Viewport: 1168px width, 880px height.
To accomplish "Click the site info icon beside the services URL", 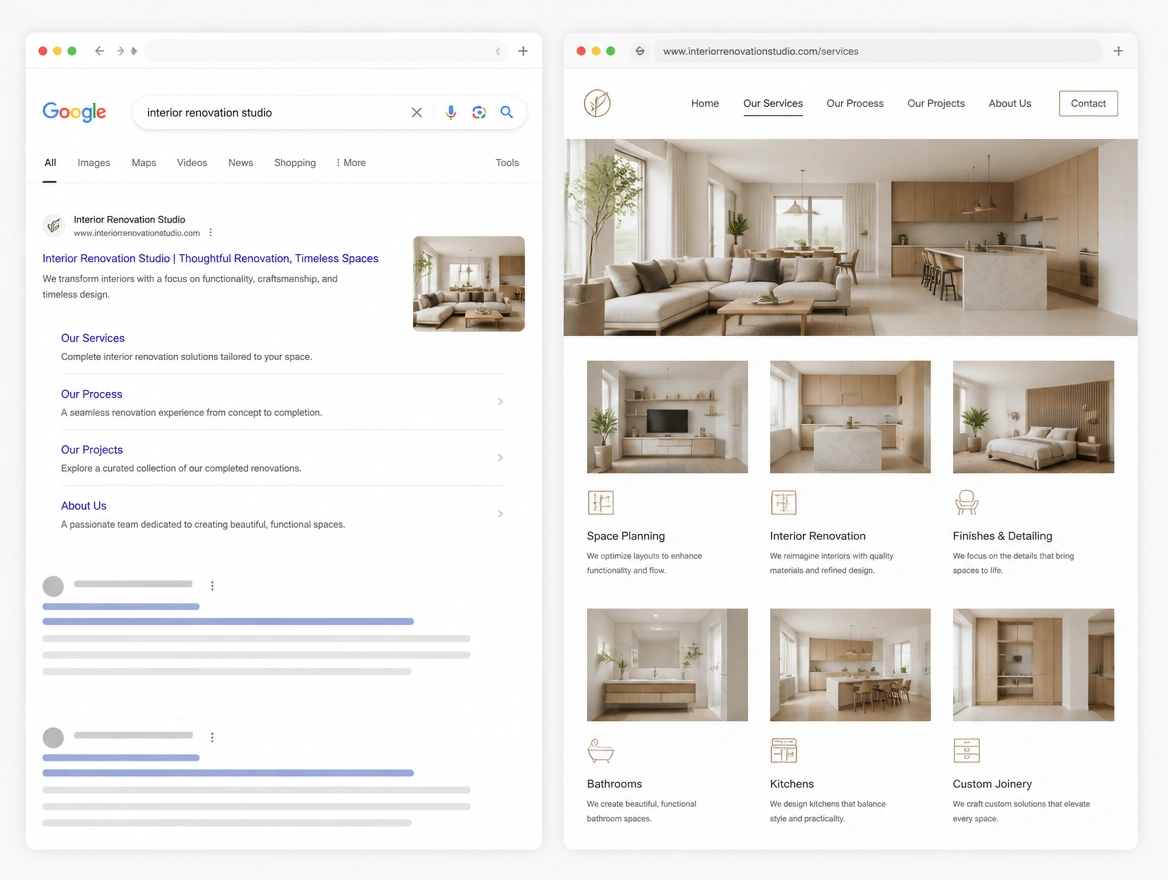I will [640, 51].
